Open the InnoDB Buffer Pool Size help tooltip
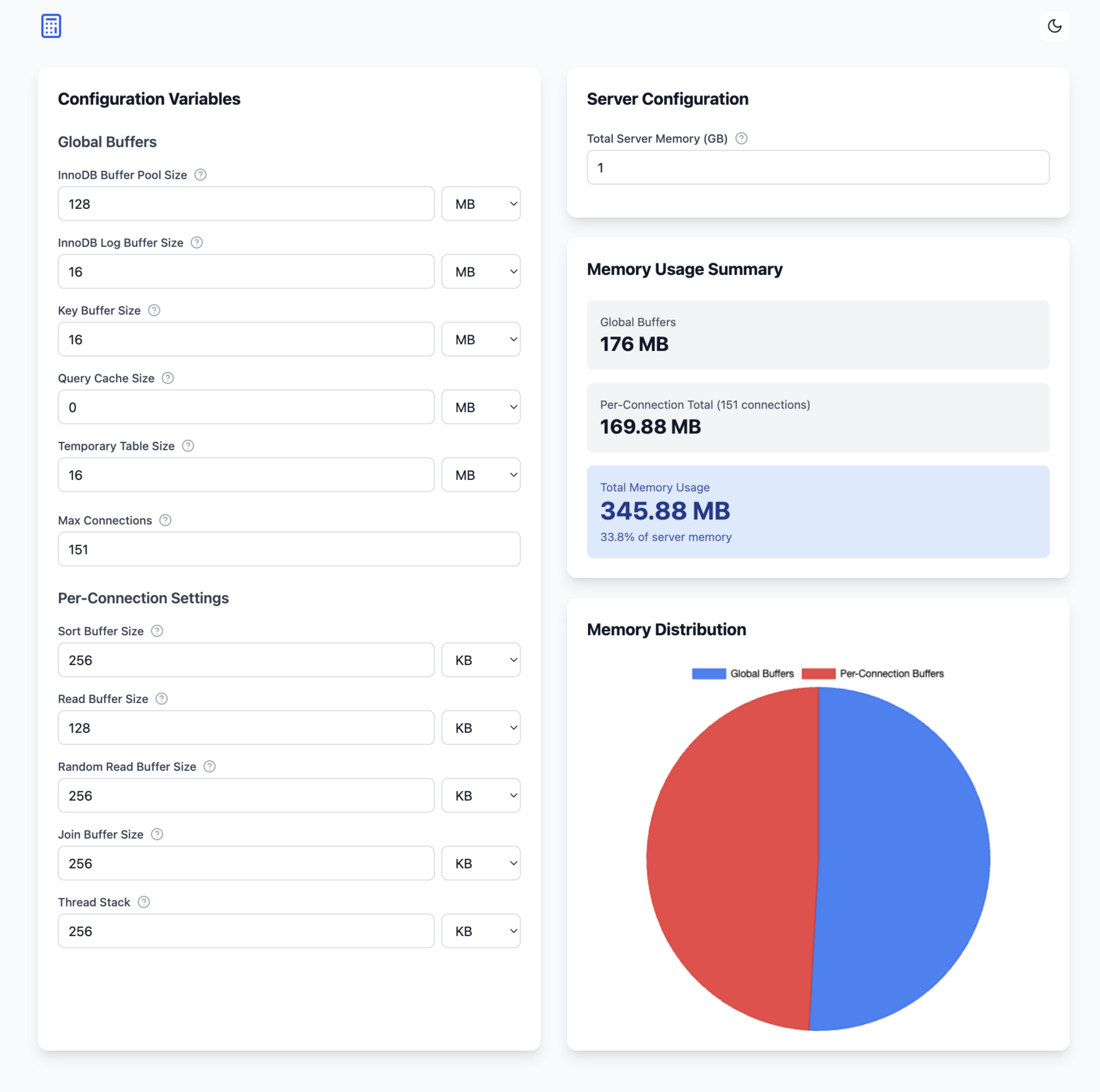The image size is (1100, 1092). click(200, 174)
